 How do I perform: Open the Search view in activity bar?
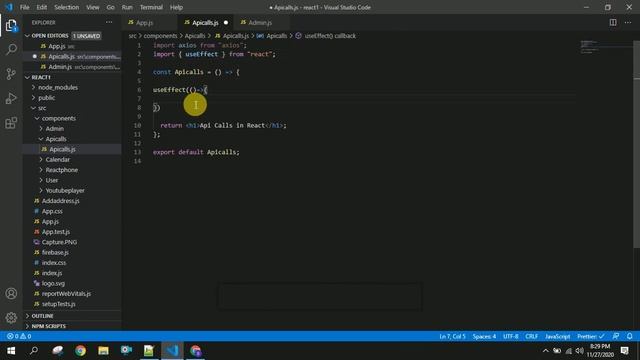point(11,50)
